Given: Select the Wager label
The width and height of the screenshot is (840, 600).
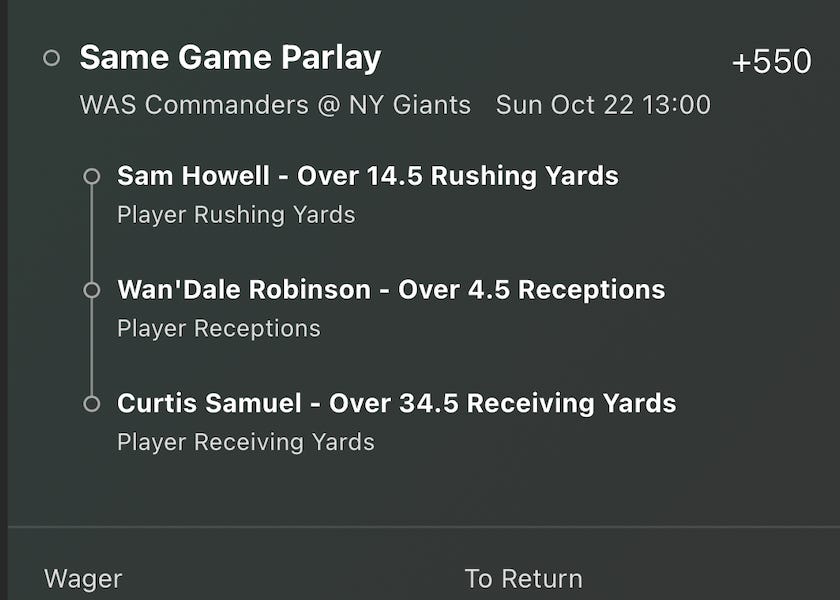Looking at the screenshot, I should (84, 579).
